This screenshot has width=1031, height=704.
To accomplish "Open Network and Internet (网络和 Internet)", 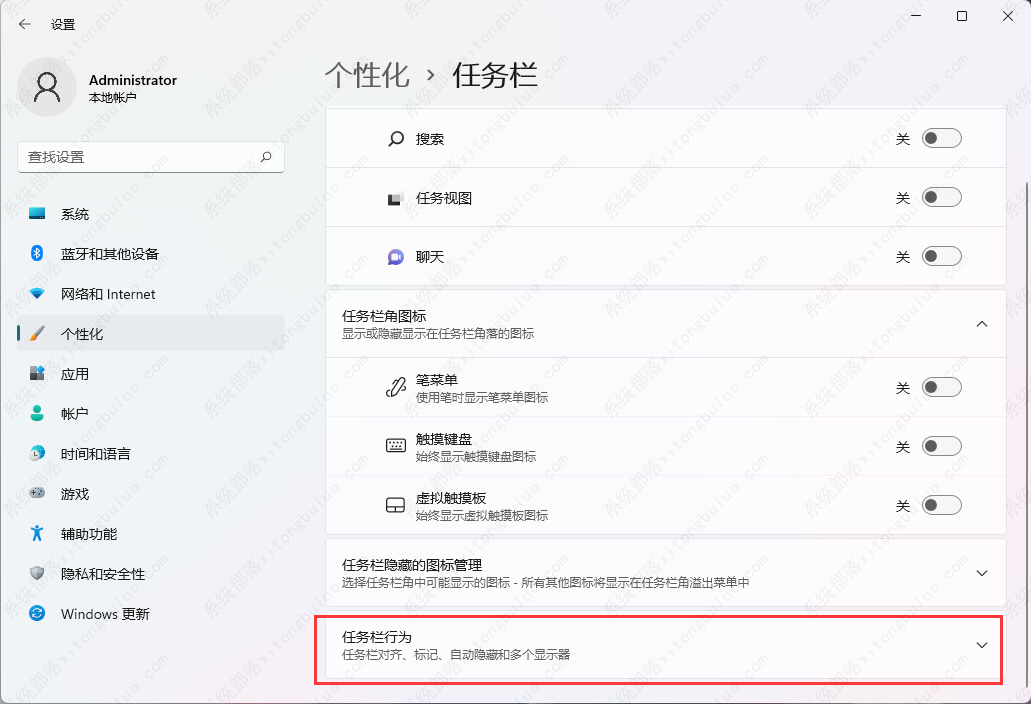I will tap(107, 294).
